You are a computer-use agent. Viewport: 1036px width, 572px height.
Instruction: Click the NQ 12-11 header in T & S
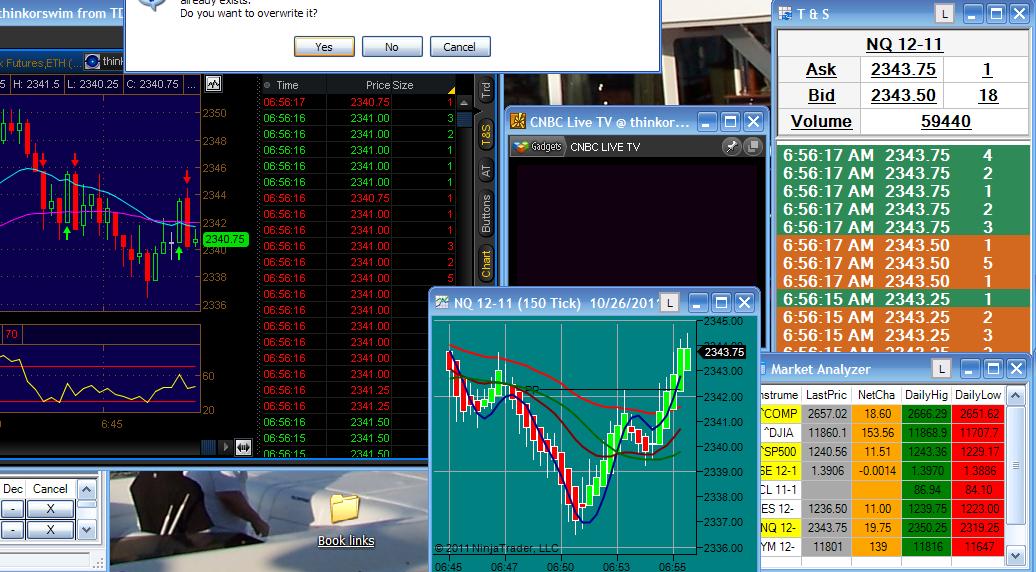click(904, 44)
